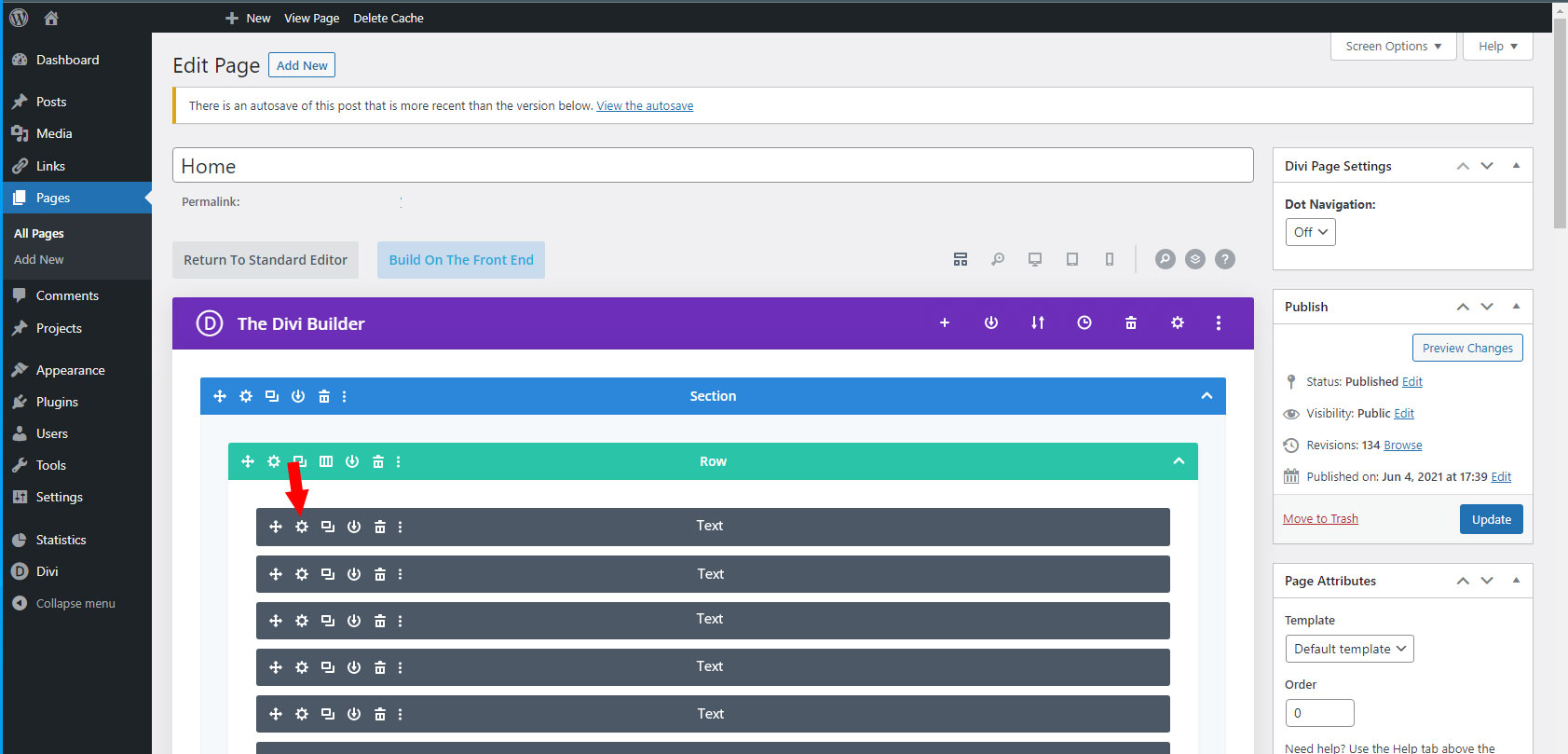Collapse the Row with its chevron
The image size is (1568, 754).
click(x=1179, y=461)
